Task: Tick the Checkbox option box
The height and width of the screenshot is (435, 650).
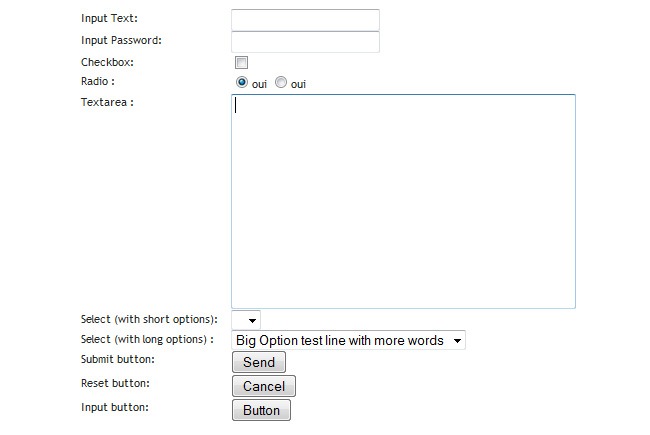Action: (x=241, y=63)
